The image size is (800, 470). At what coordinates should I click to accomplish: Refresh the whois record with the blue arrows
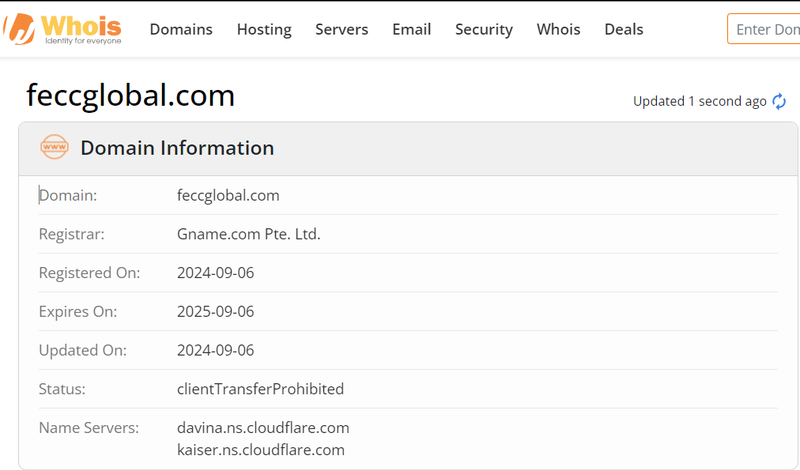779,101
